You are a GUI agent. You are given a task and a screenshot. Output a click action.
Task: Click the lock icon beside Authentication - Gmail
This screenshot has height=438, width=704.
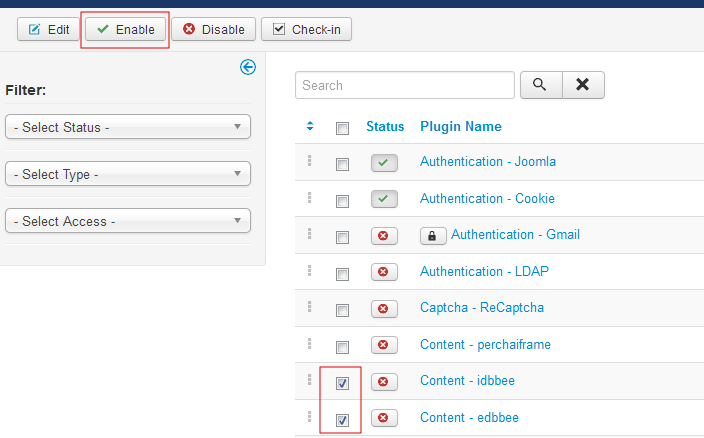[433, 236]
